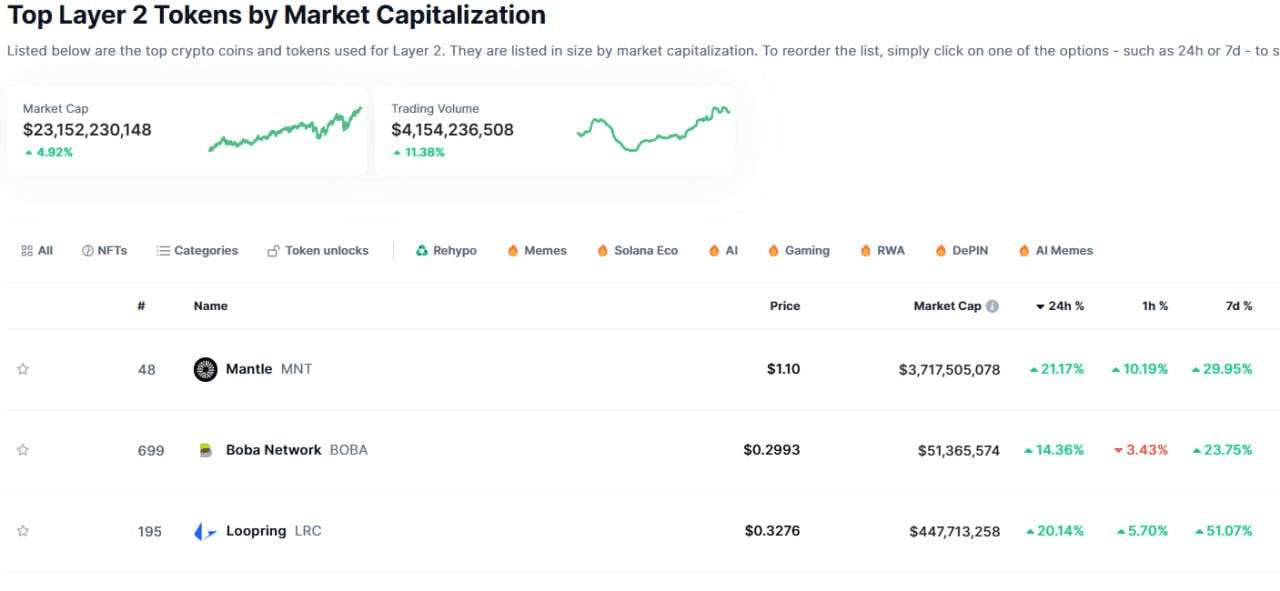Click the Boba Network logo icon
This screenshot has width=1280, height=591.
(x=205, y=451)
